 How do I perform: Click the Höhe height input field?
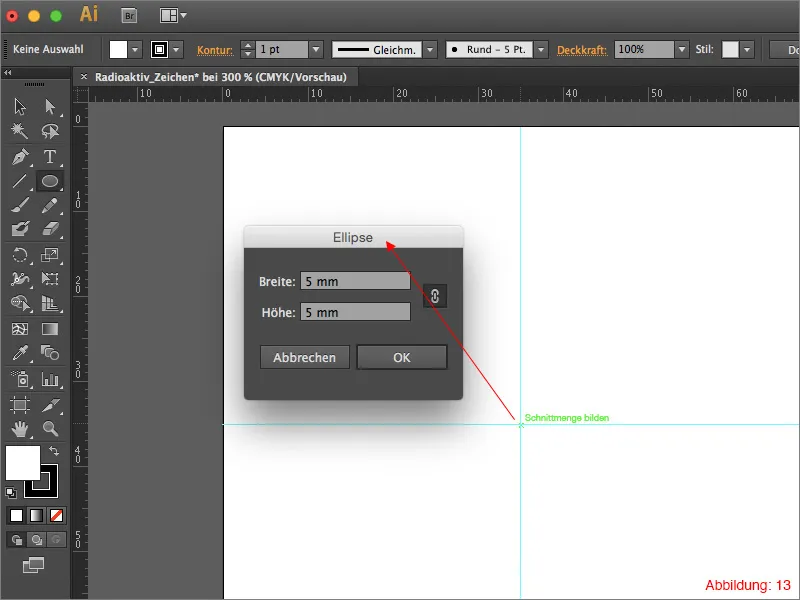tap(356, 312)
